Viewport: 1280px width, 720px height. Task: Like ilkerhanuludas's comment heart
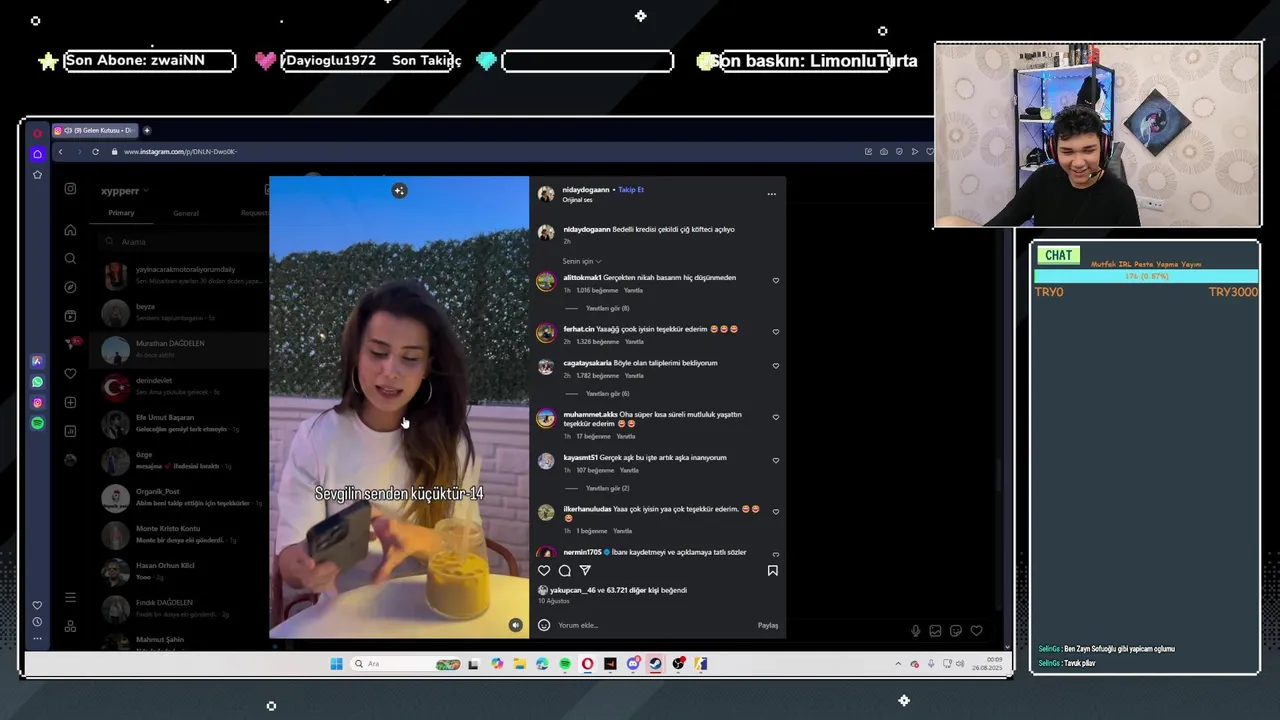click(x=775, y=512)
